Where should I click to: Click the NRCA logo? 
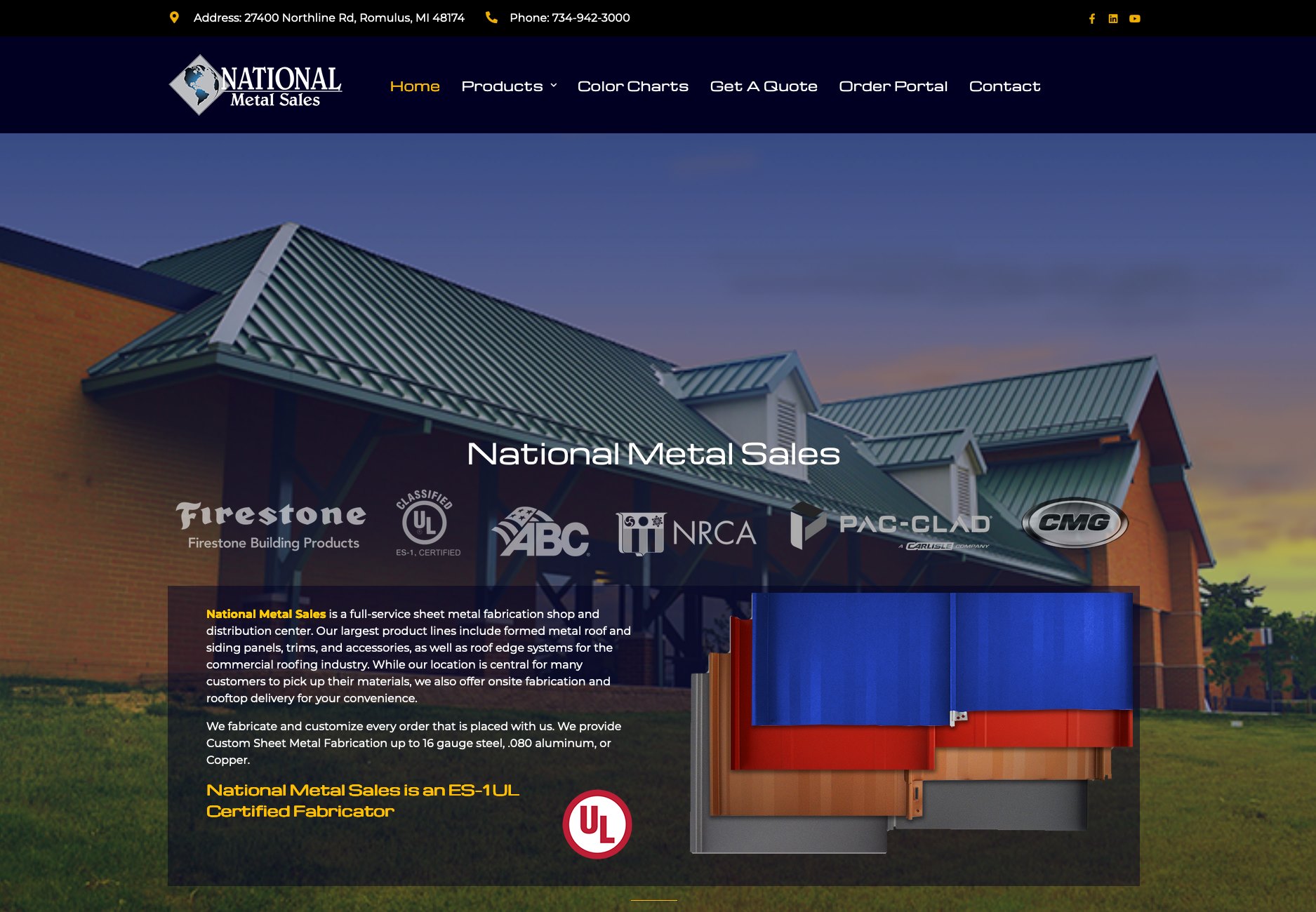686,533
